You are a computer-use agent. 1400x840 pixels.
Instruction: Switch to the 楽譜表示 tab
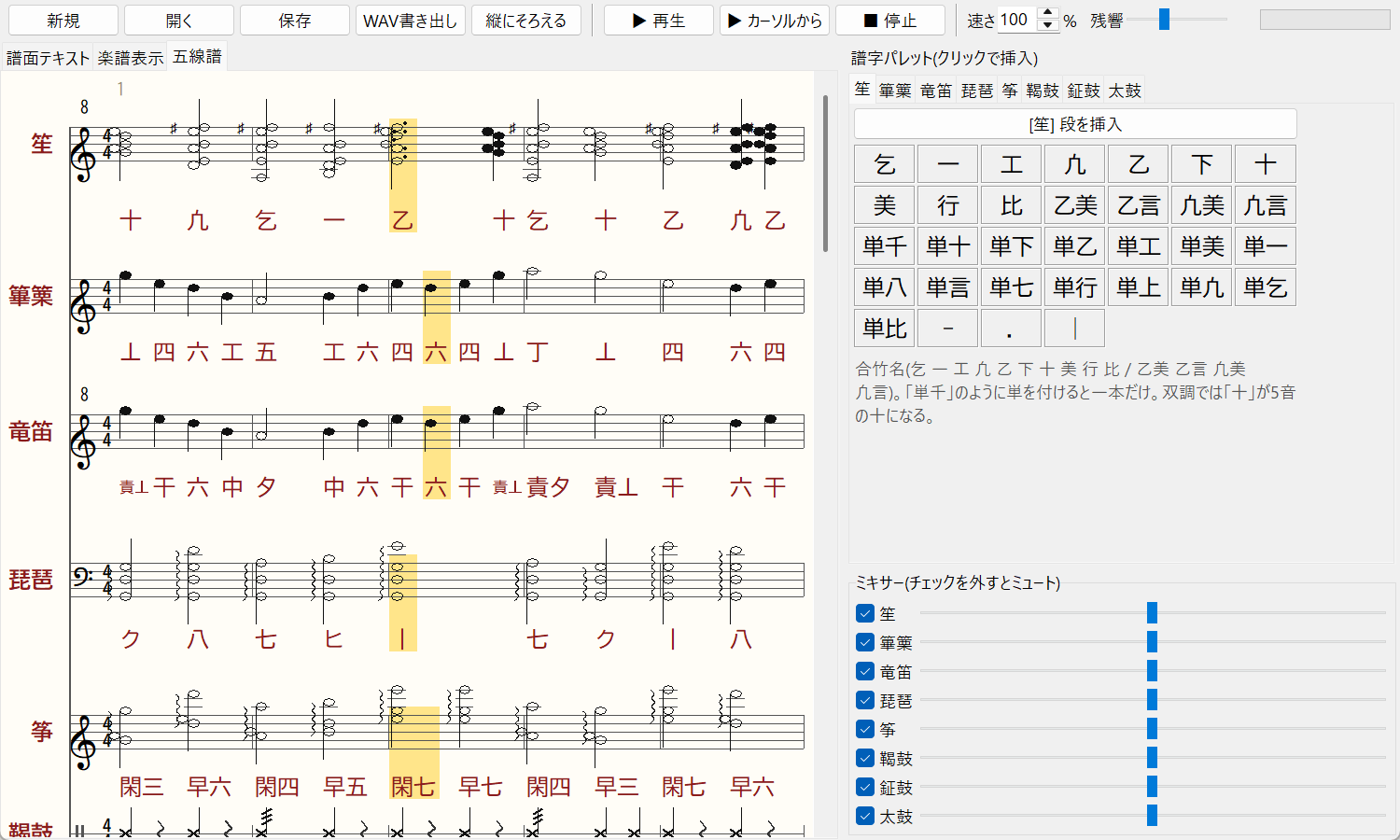coord(131,58)
